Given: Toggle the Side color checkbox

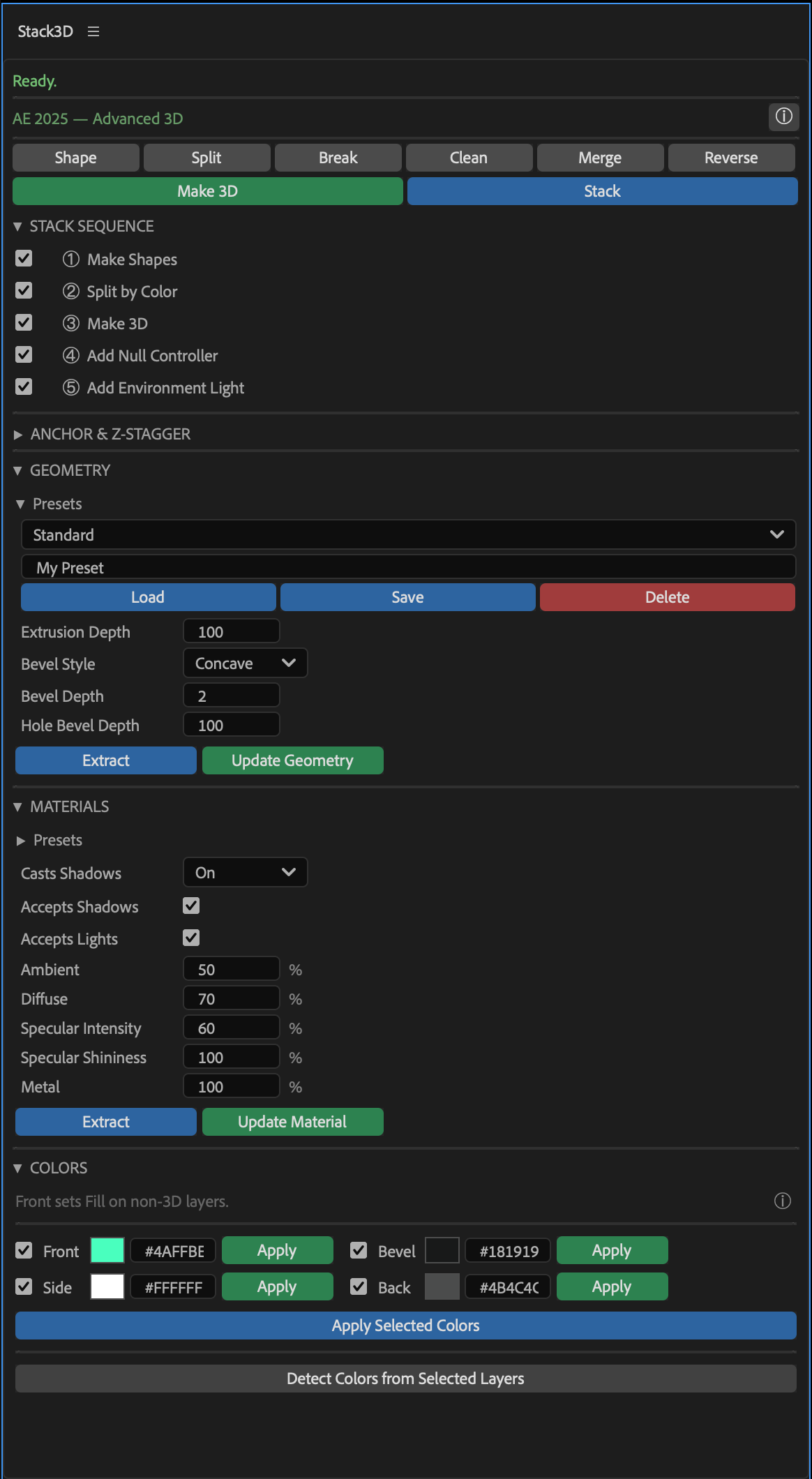Looking at the screenshot, I should point(24,1286).
